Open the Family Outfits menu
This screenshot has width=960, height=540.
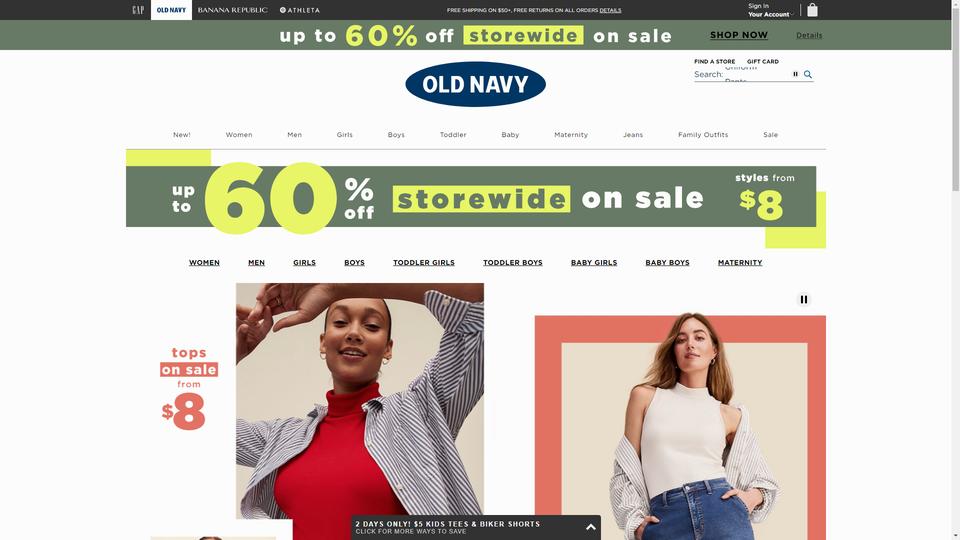703,135
